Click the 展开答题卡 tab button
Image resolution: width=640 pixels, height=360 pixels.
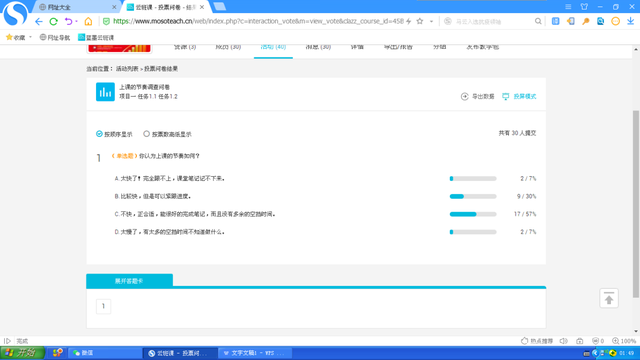pyautogui.click(x=129, y=281)
